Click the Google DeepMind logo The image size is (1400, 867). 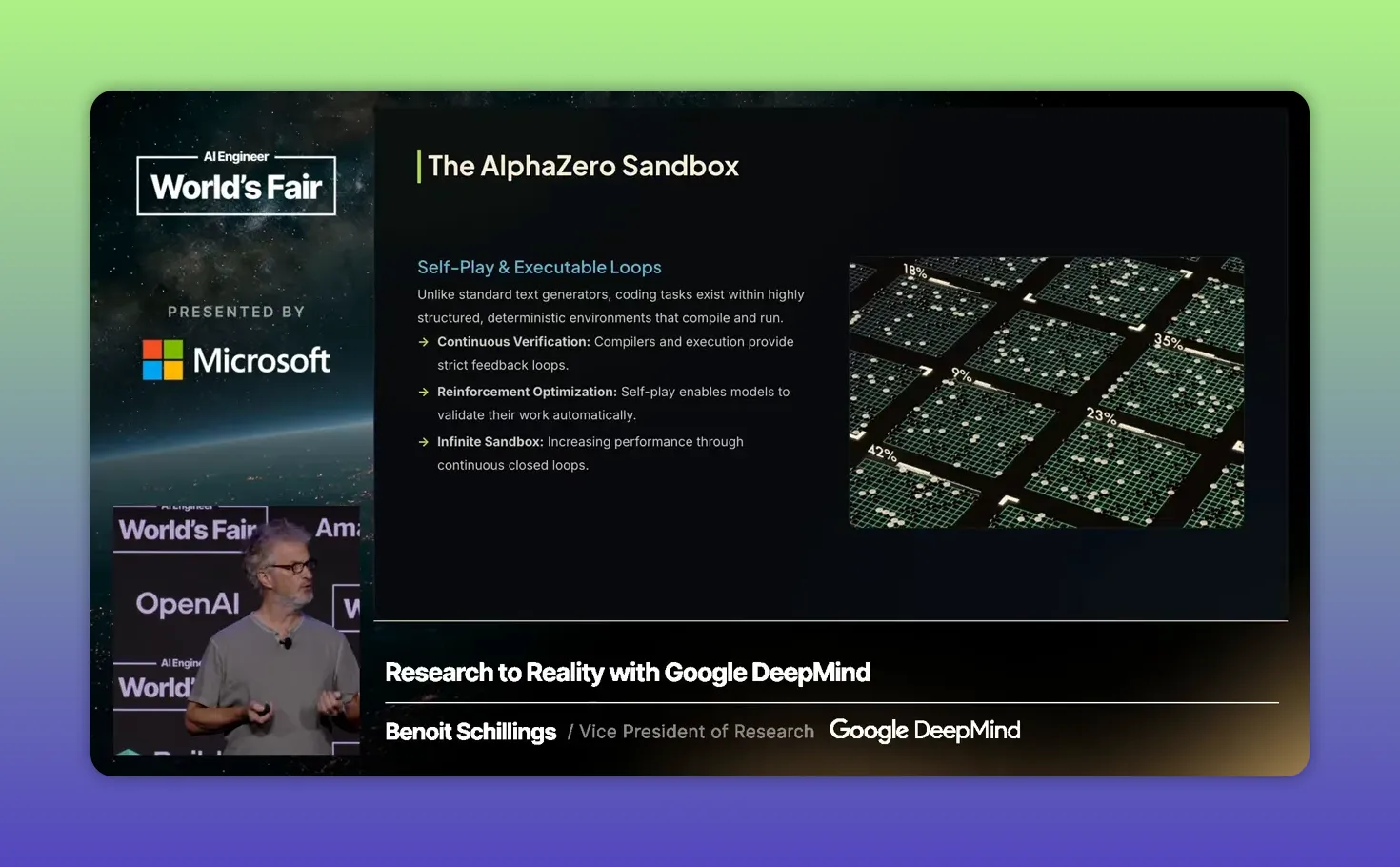click(925, 731)
